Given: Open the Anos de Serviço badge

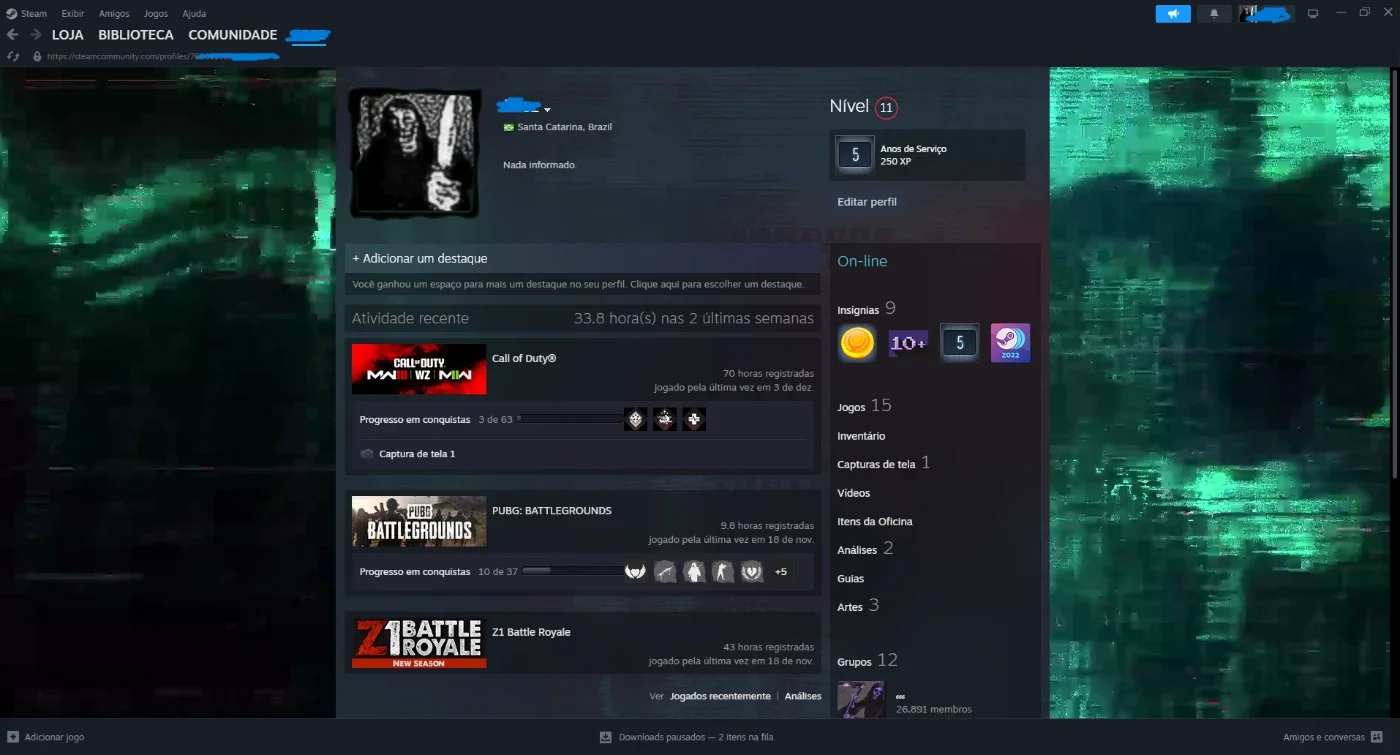Looking at the screenshot, I should 927,155.
